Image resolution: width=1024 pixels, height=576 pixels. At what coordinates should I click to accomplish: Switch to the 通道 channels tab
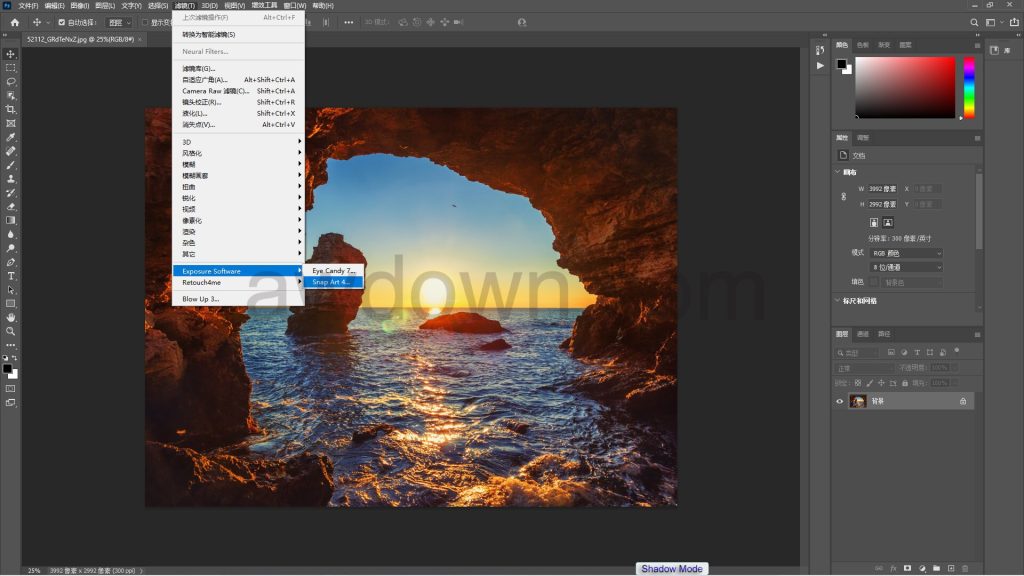[x=864, y=334]
